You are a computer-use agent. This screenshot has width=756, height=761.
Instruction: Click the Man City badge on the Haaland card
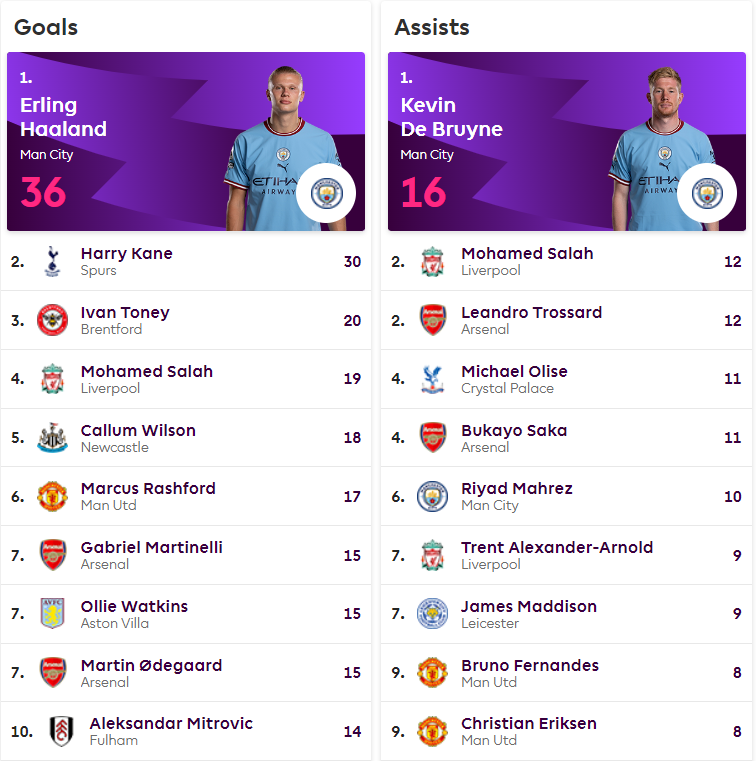tap(326, 193)
